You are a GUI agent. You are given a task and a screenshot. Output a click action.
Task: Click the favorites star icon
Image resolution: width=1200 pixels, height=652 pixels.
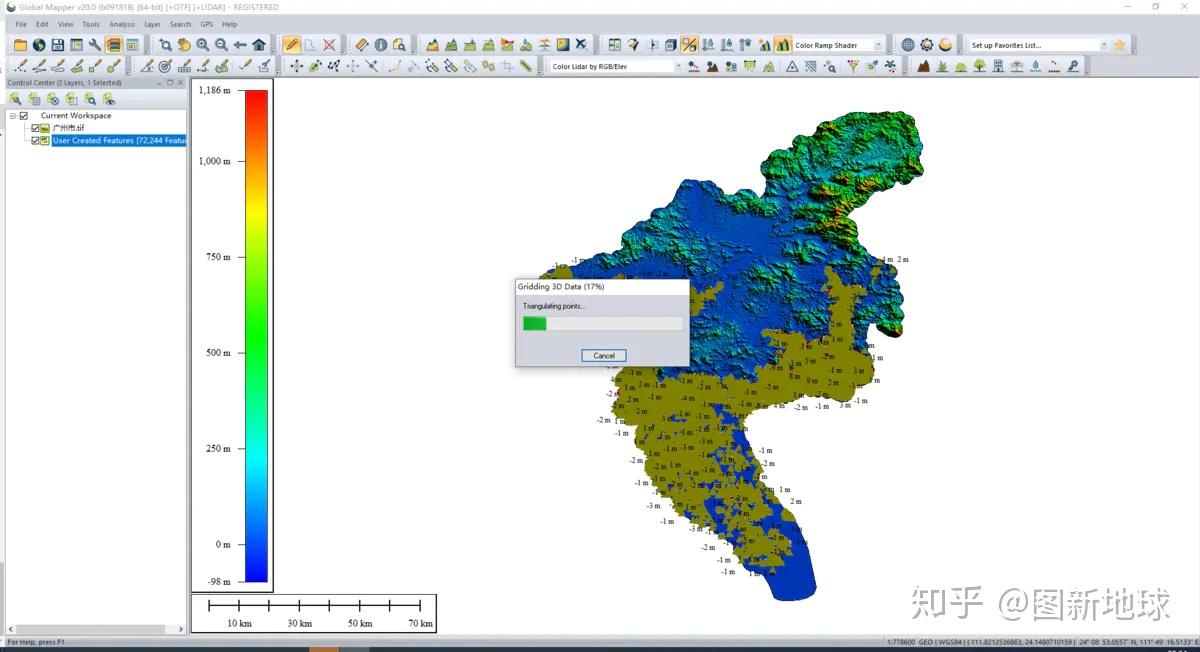1119,45
